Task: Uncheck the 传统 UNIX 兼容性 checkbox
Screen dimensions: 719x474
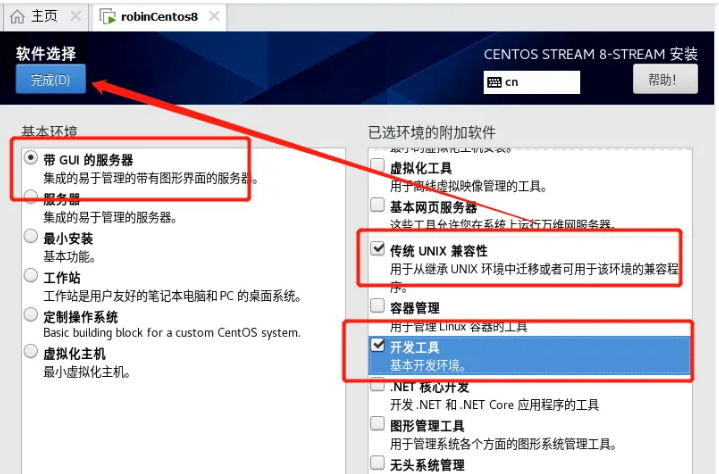Action: coord(377,248)
